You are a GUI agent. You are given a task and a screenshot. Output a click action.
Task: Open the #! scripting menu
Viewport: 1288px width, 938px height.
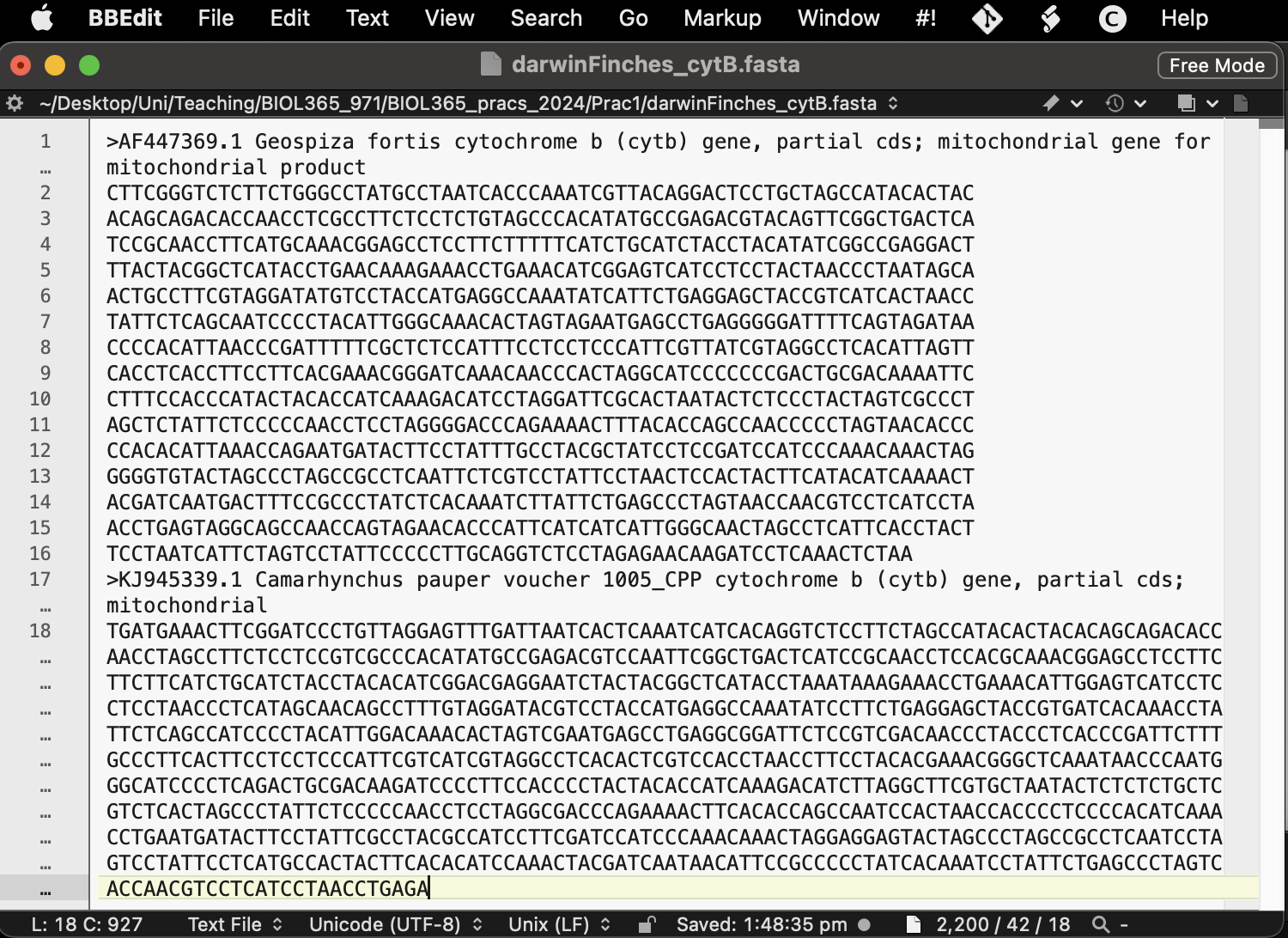click(x=926, y=18)
